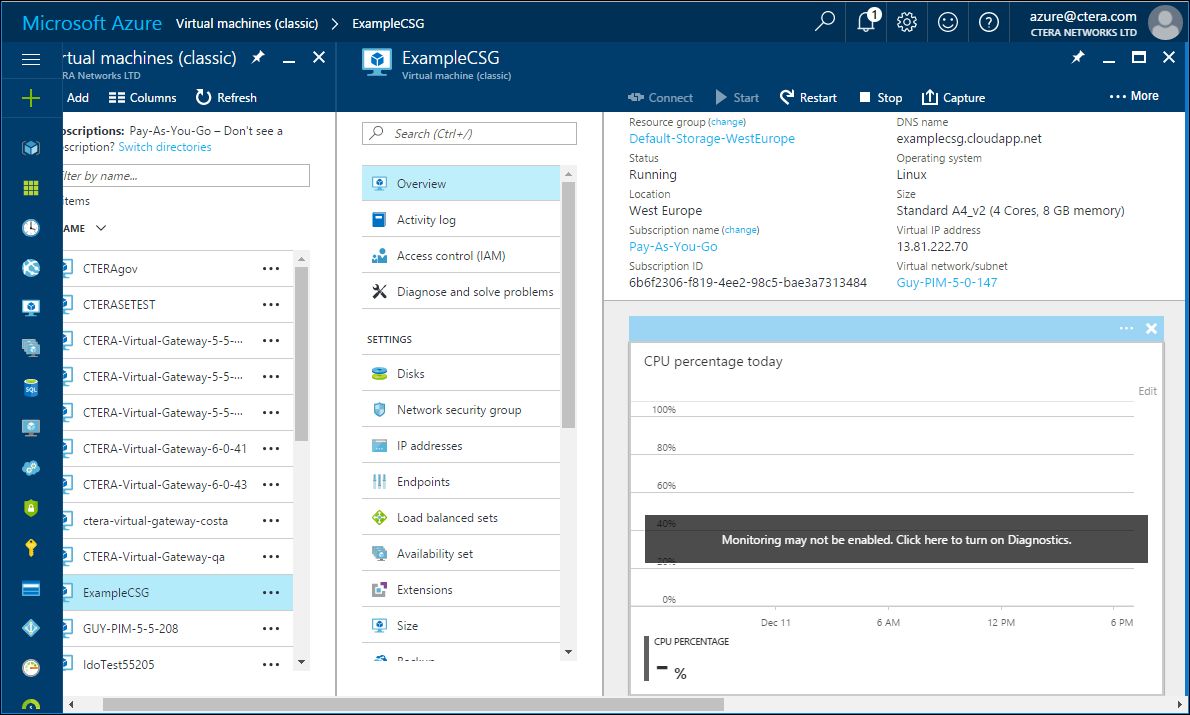Open Network security group settings
This screenshot has width=1190, height=715.
click(461, 410)
